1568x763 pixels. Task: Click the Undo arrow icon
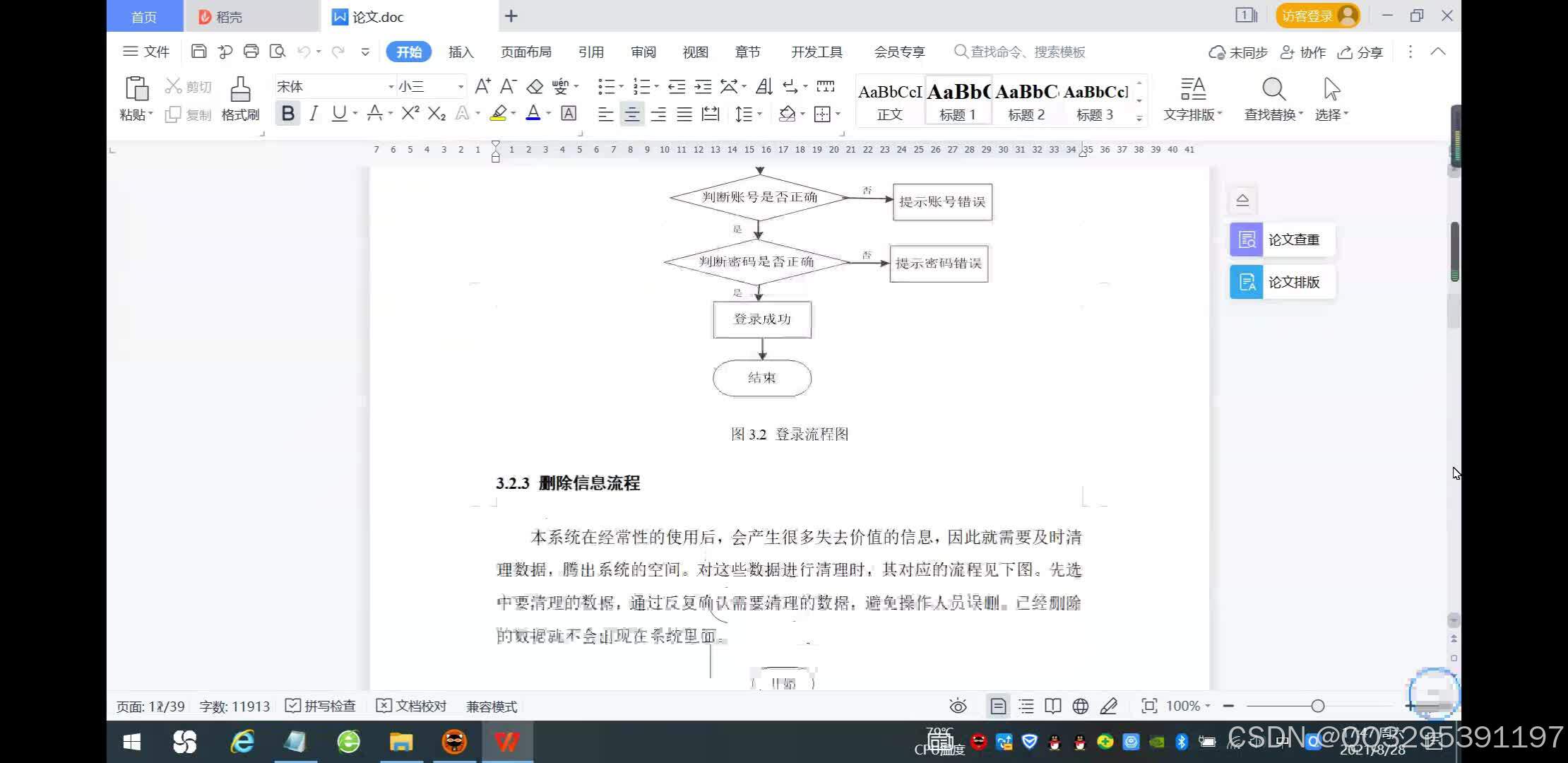[304, 52]
